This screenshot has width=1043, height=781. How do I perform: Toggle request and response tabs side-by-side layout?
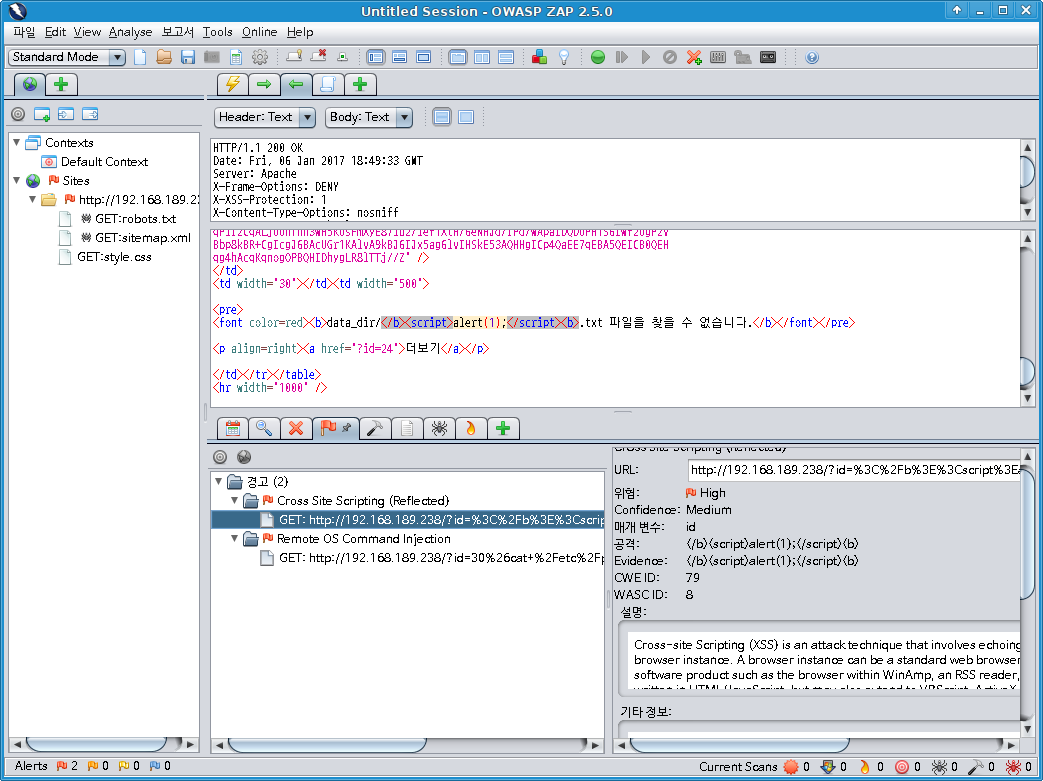click(x=482, y=57)
